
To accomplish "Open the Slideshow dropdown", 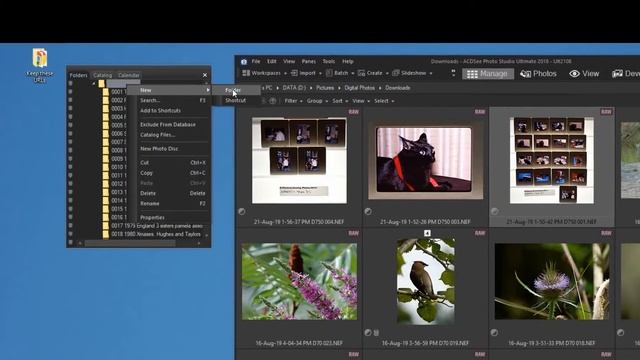I will (x=412, y=73).
